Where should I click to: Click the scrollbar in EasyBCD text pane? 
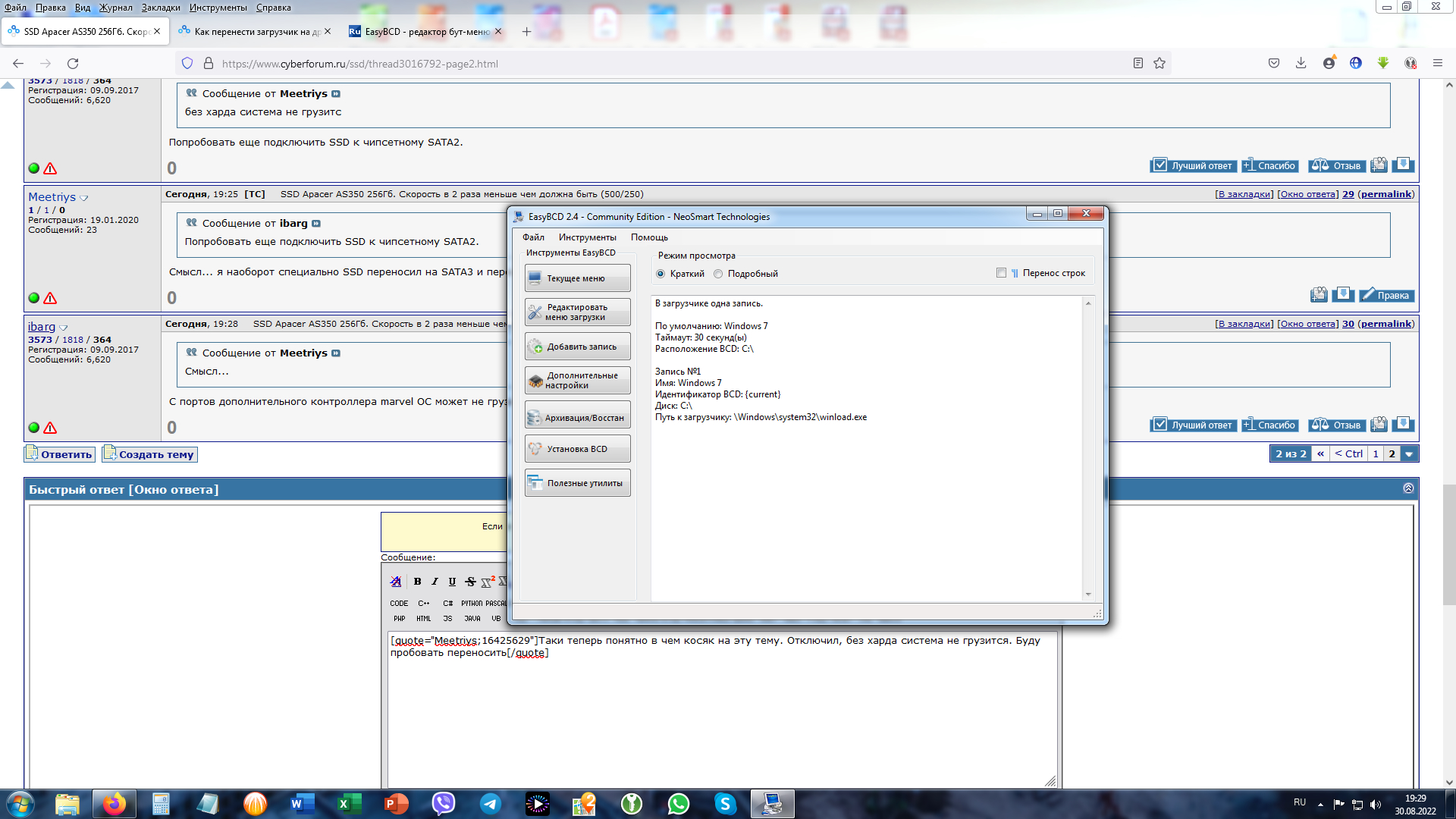[x=1088, y=447]
